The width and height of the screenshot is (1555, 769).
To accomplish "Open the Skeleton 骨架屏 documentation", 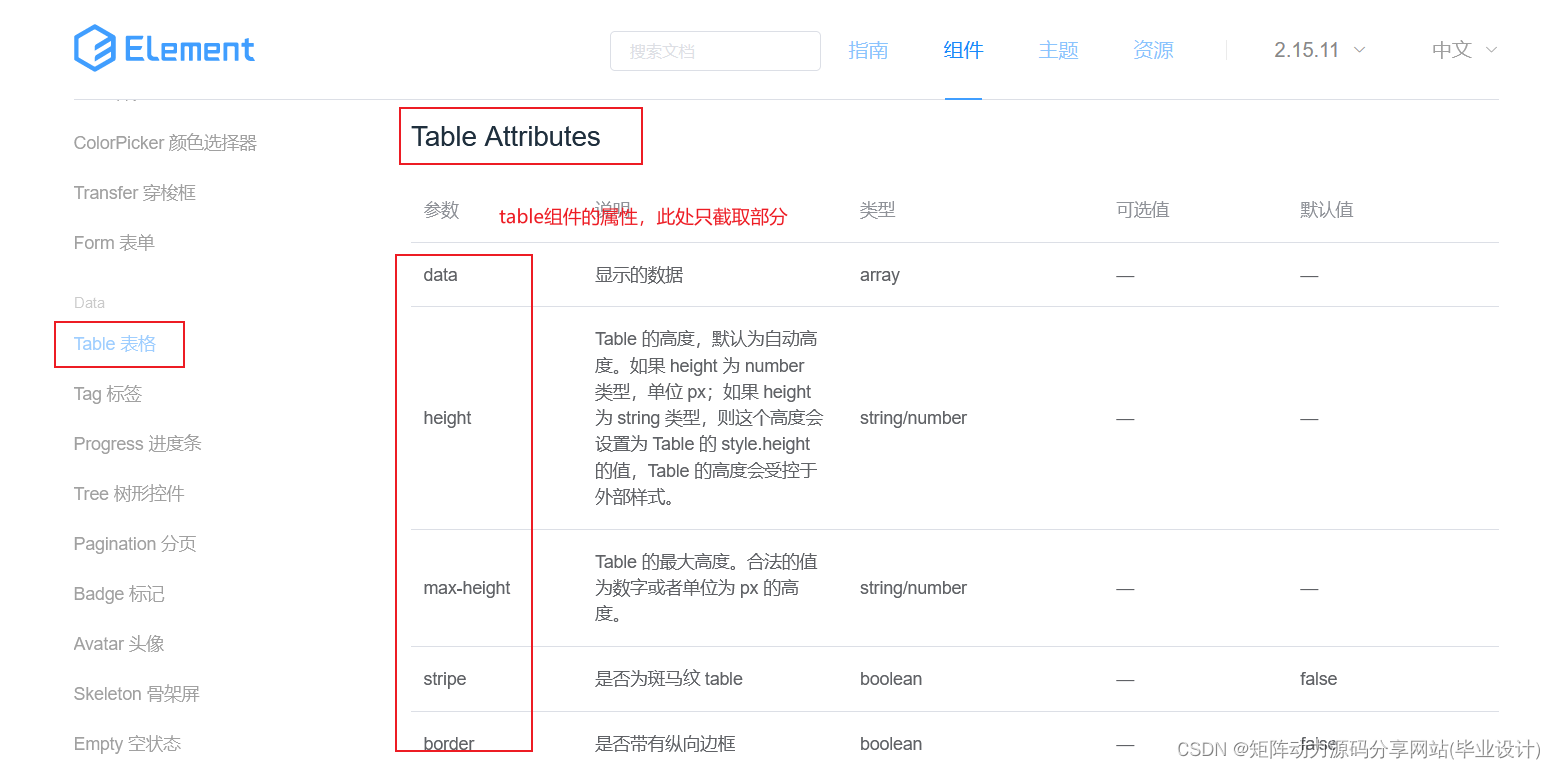I will point(137,693).
